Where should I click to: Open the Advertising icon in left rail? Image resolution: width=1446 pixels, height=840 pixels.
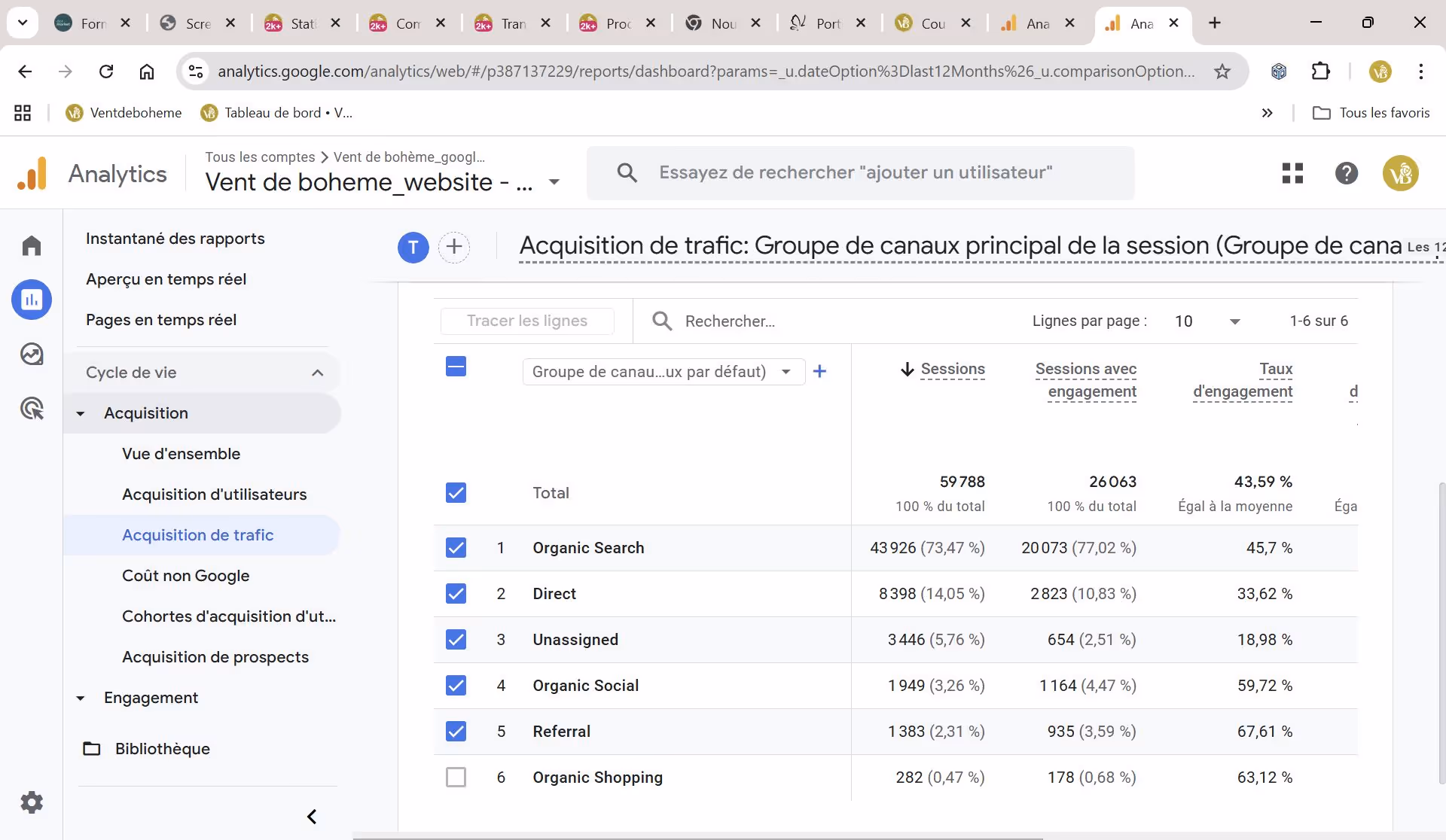click(x=32, y=409)
